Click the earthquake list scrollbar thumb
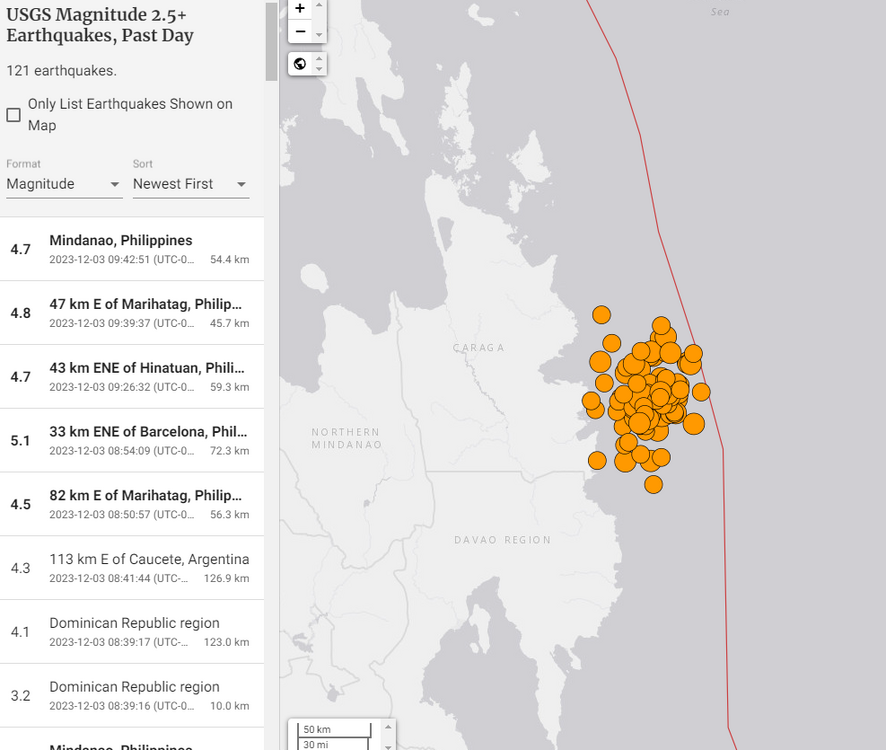 pyautogui.click(x=271, y=40)
